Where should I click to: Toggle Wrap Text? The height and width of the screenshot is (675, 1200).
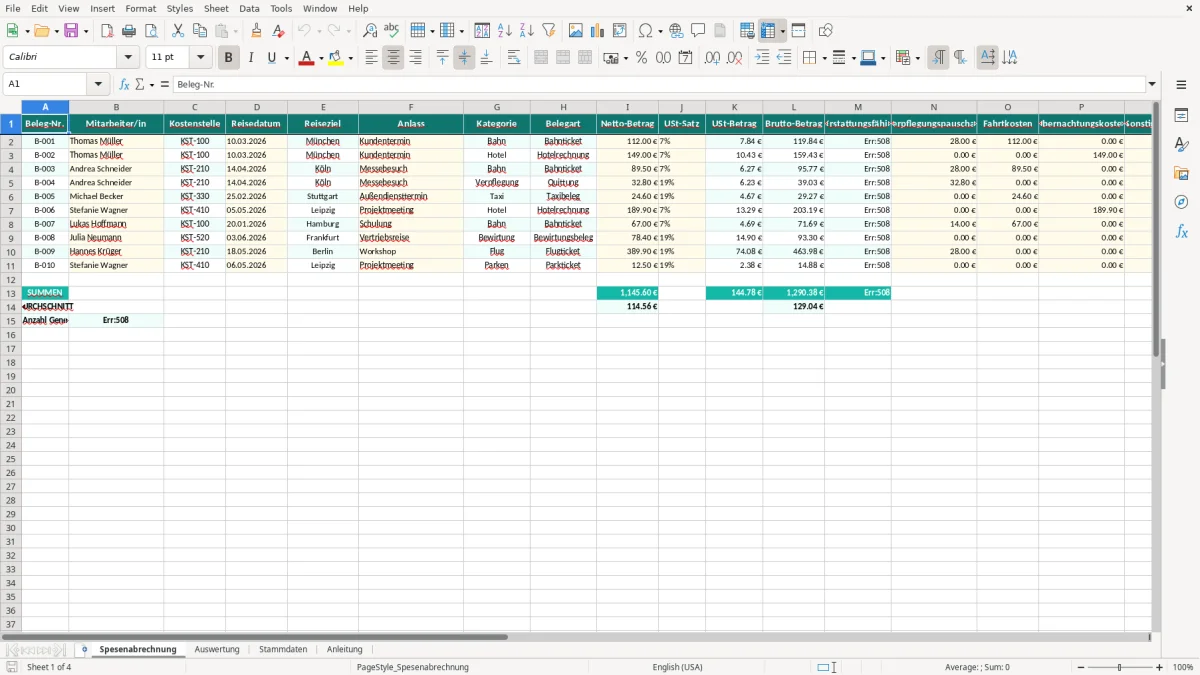(514, 58)
